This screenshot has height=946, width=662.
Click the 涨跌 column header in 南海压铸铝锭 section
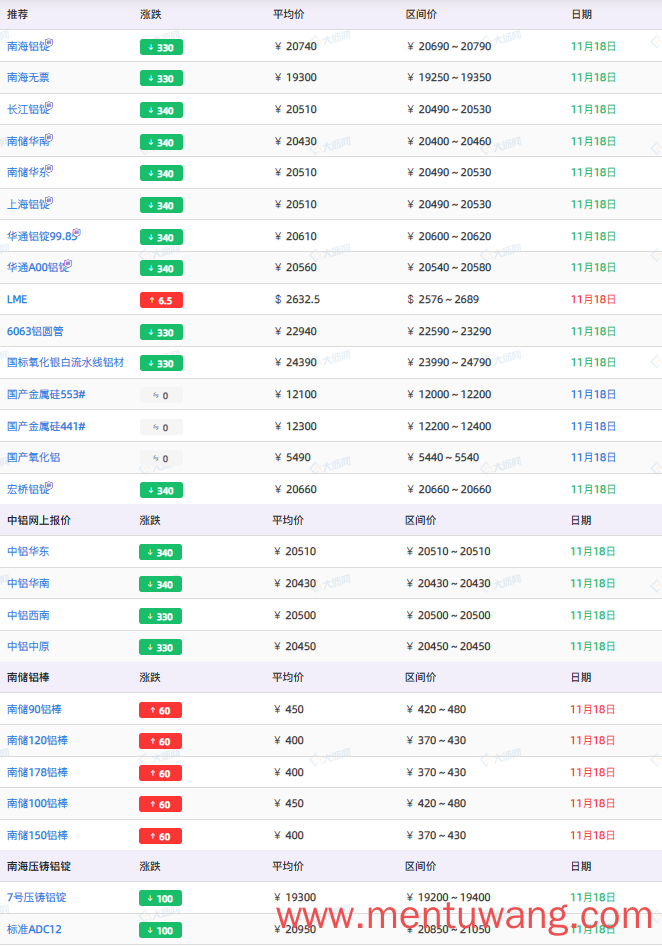(150, 867)
